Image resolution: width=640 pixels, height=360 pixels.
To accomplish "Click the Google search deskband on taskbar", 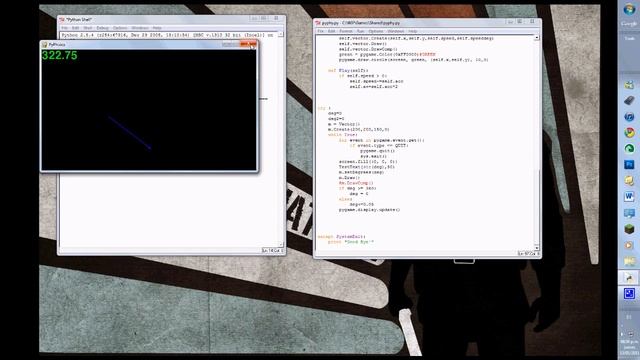I will pos(629,24).
